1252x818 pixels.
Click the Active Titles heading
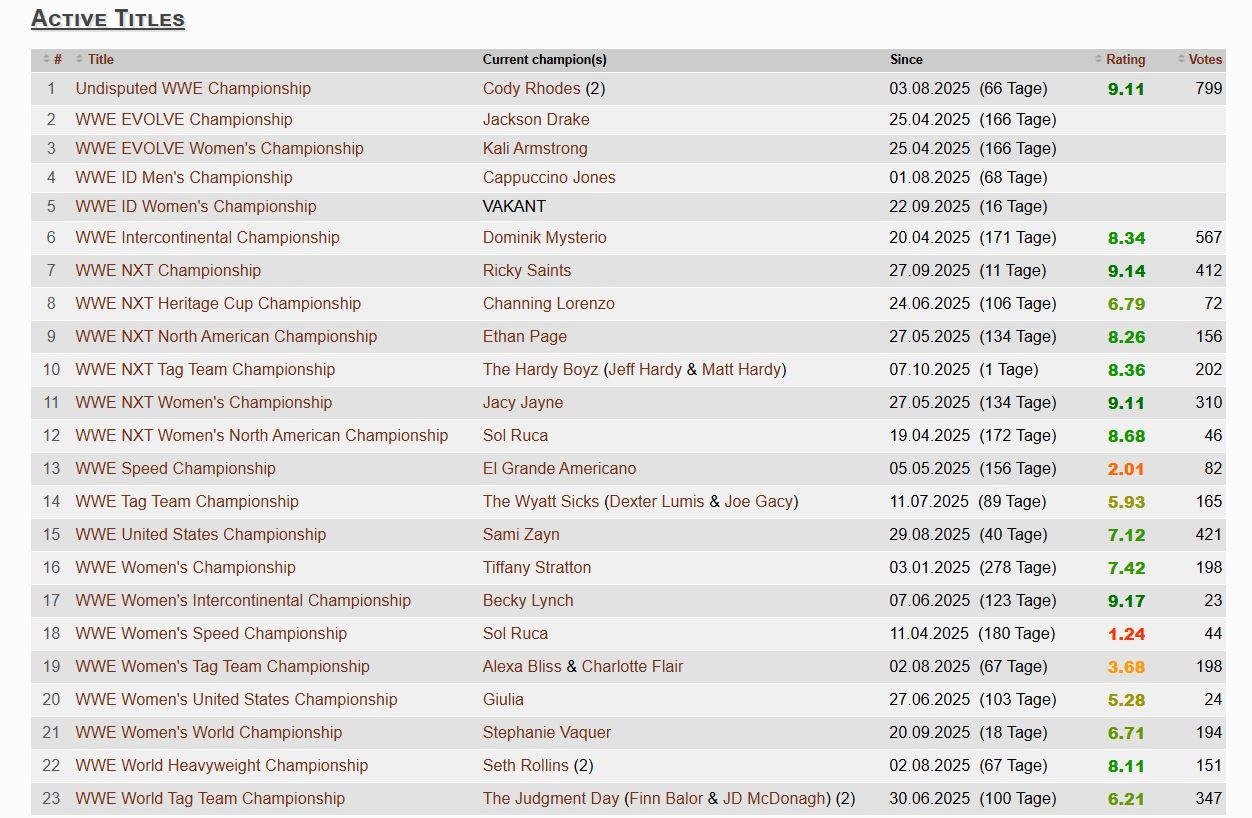[x=108, y=18]
